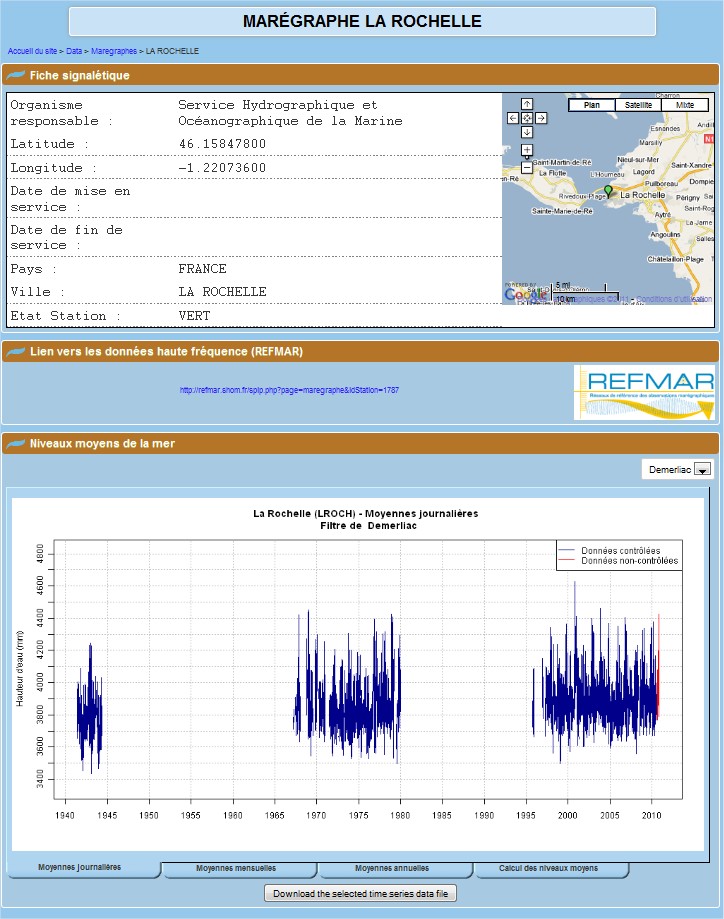The image size is (724, 919).
Task: Switch map to Satellite view
Action: 639,105
